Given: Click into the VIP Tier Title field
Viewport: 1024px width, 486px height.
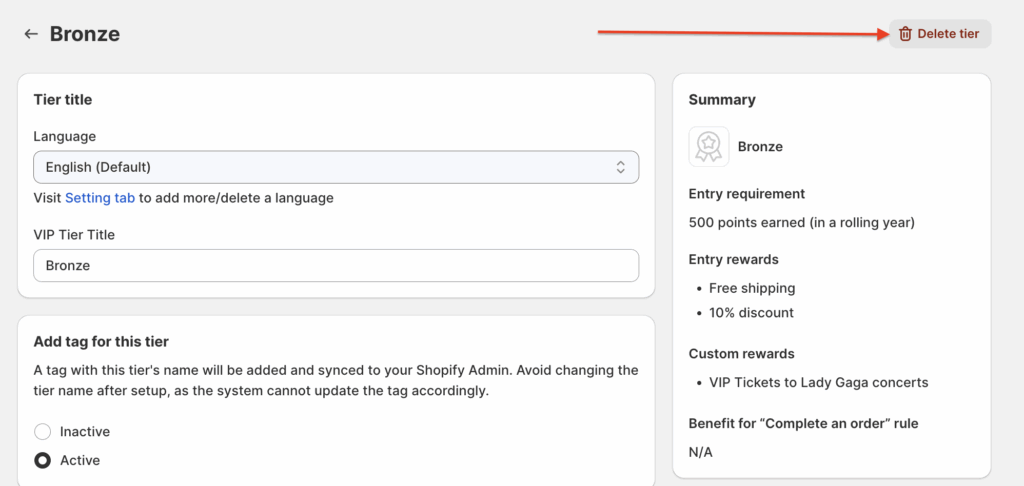Looking at the screenshot, I should point(335,266).
